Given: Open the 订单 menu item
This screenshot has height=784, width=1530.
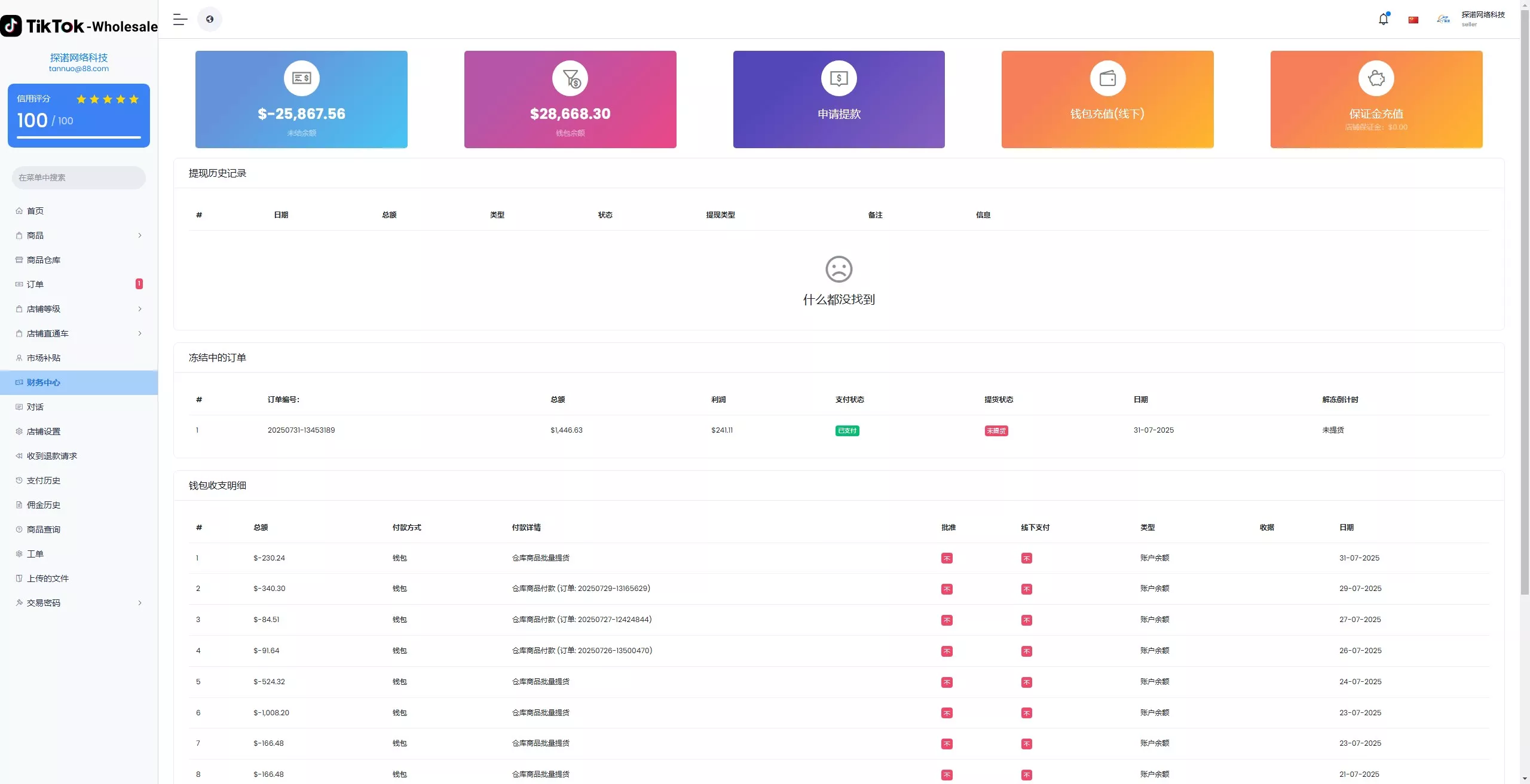Looking at the screenshot, I should point(35,284).
